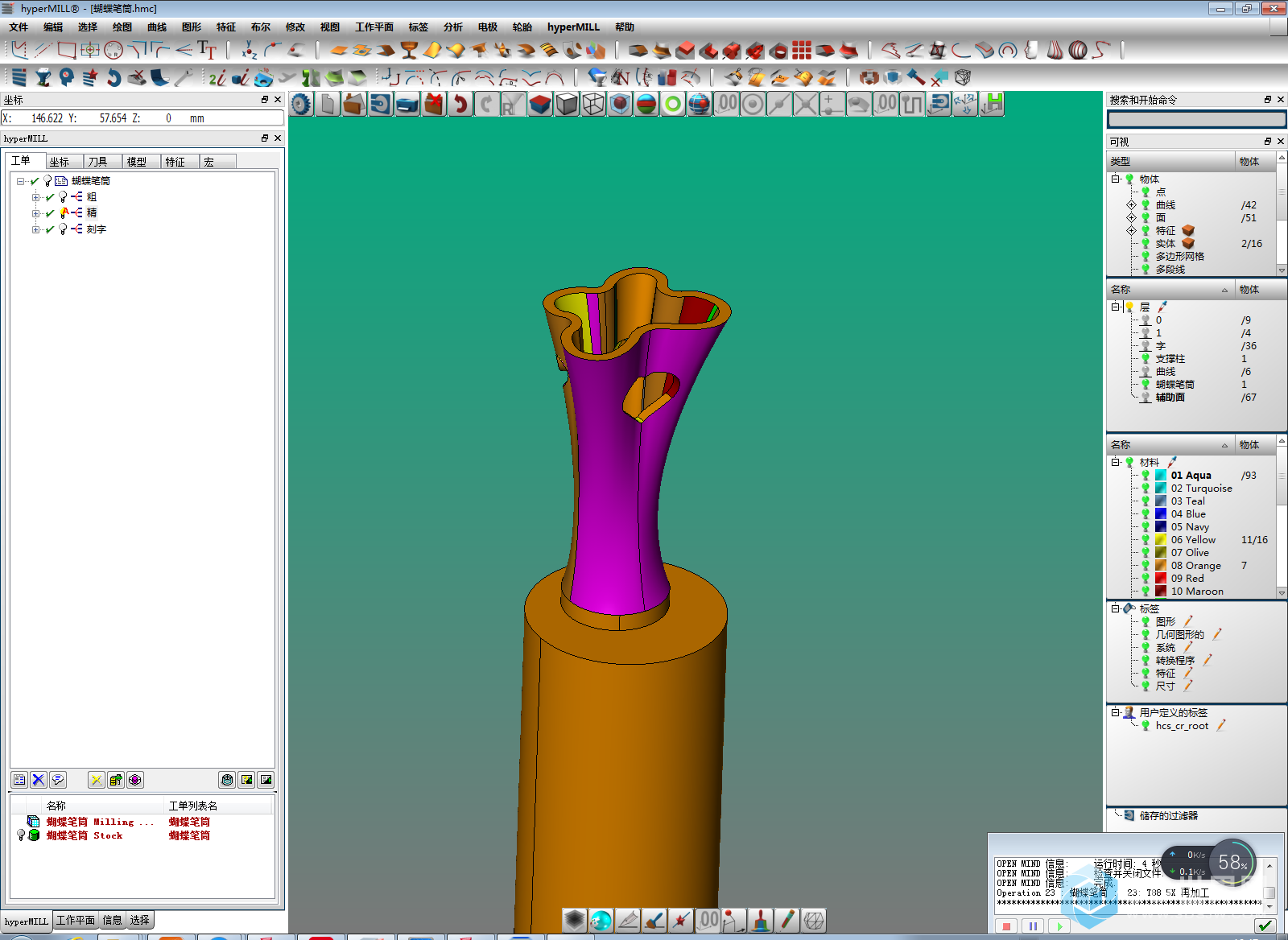Click the green play button in the message window

[x=1059, y=926]
